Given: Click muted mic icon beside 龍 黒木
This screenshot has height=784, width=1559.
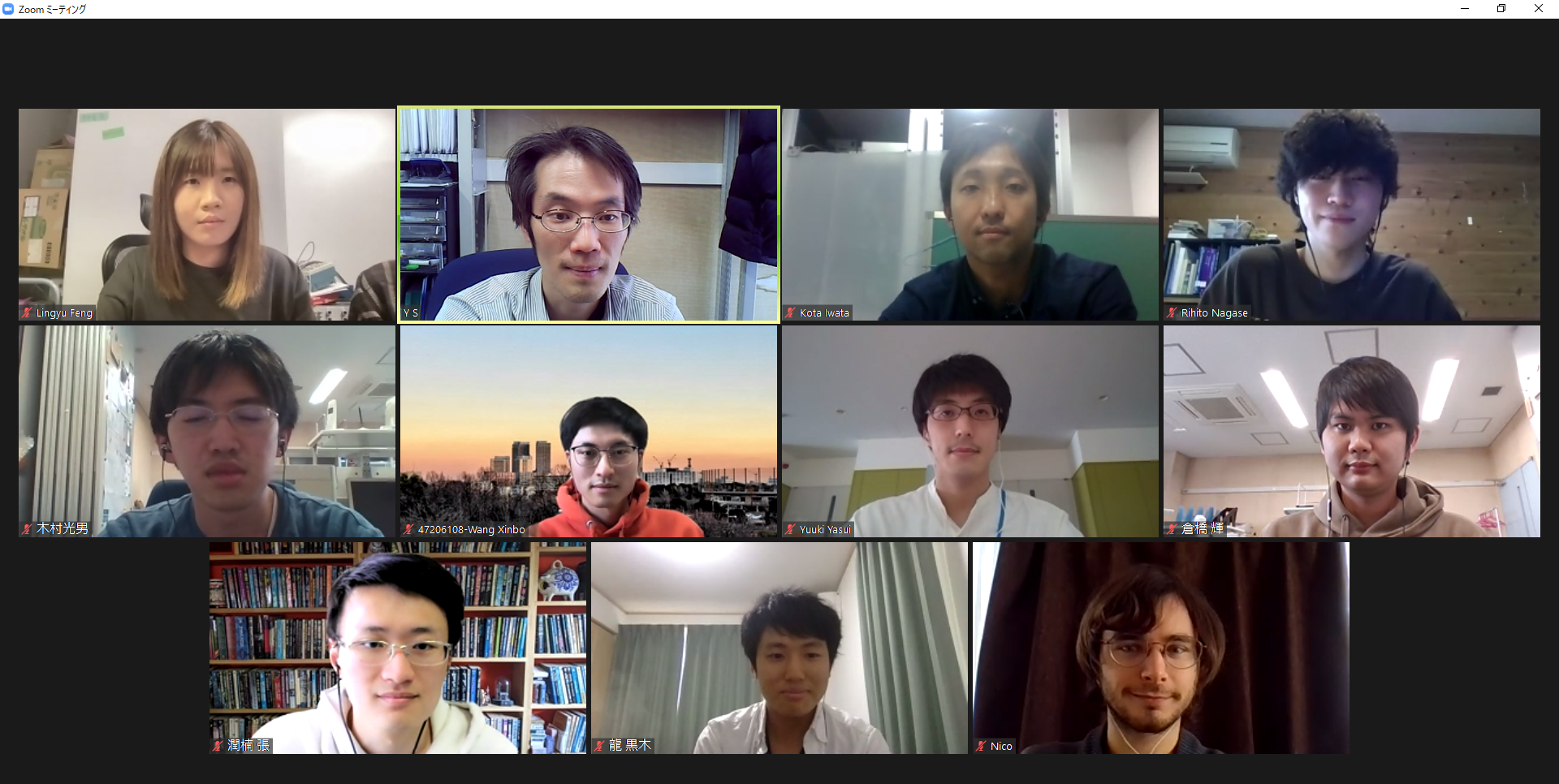Looking at the screenshot, I should pyautogui.click(x=600, y=746).
